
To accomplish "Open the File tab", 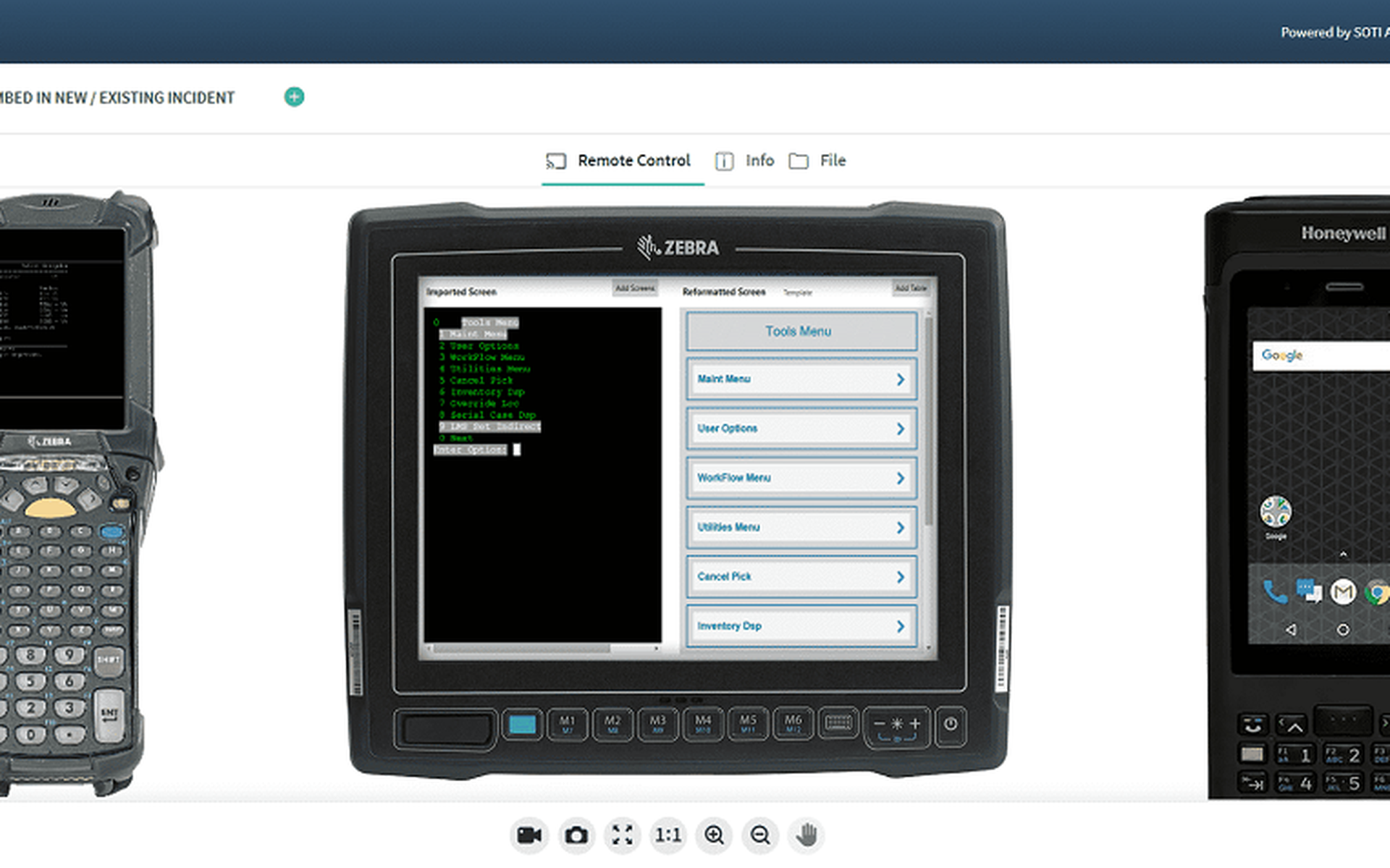I will [818, 161].
